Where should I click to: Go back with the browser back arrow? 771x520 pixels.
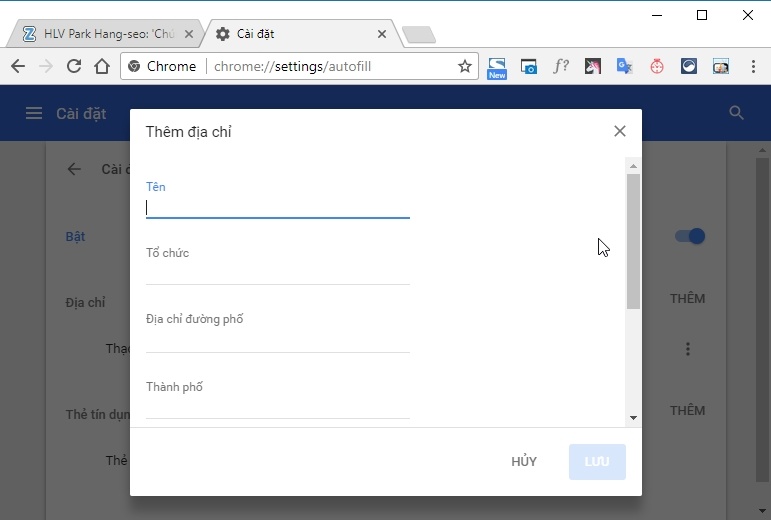tap(18, 66)
